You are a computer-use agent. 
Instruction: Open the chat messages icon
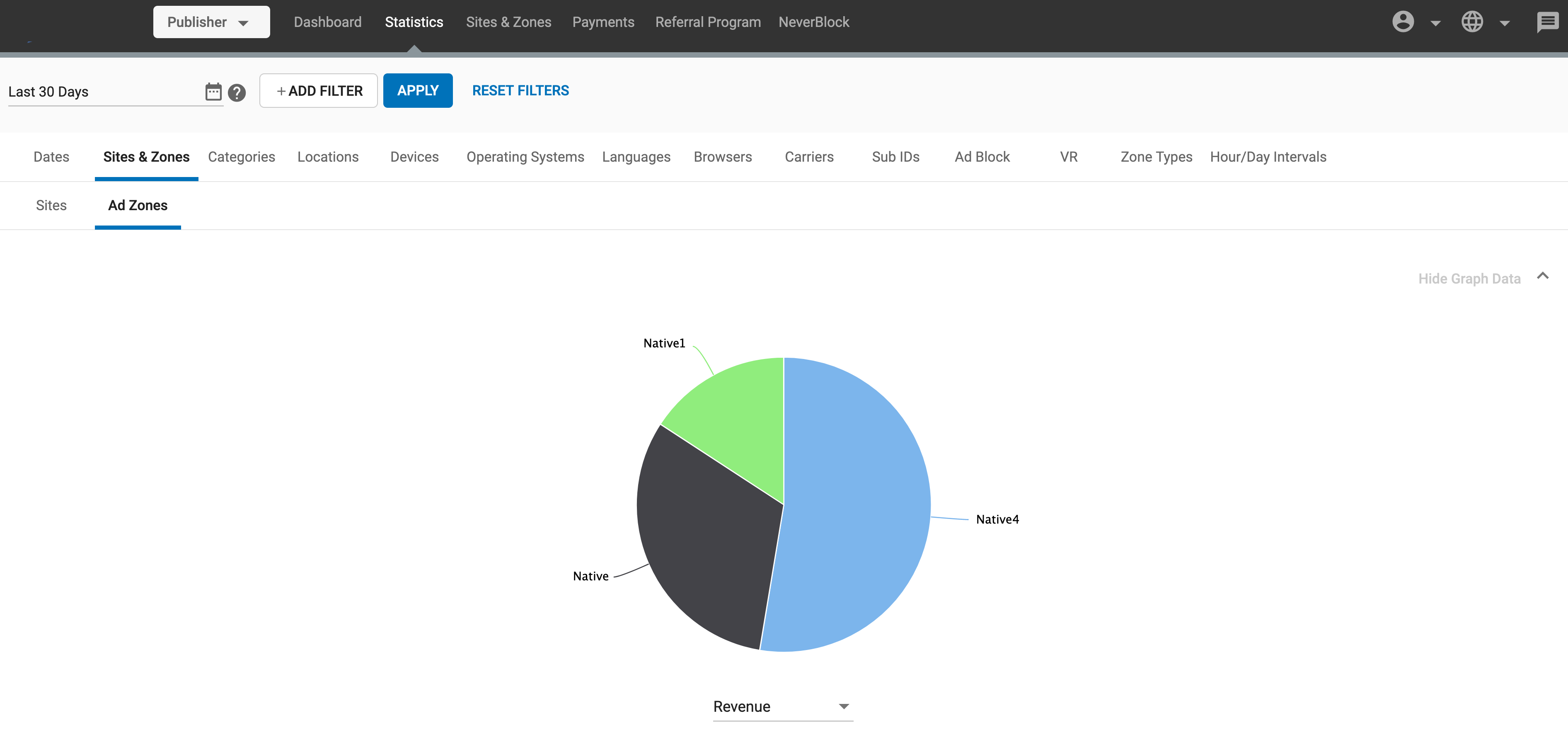tap(1547, 22)
